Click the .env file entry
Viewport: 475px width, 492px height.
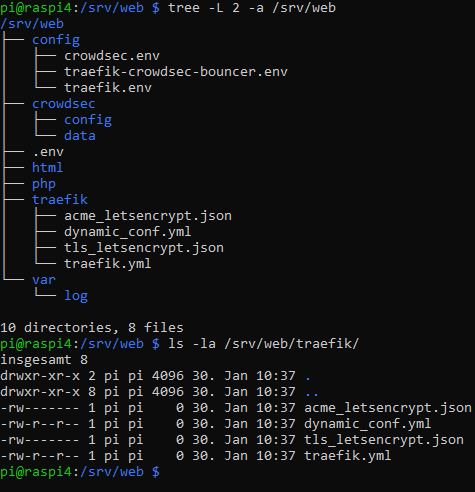click(48, 152)
